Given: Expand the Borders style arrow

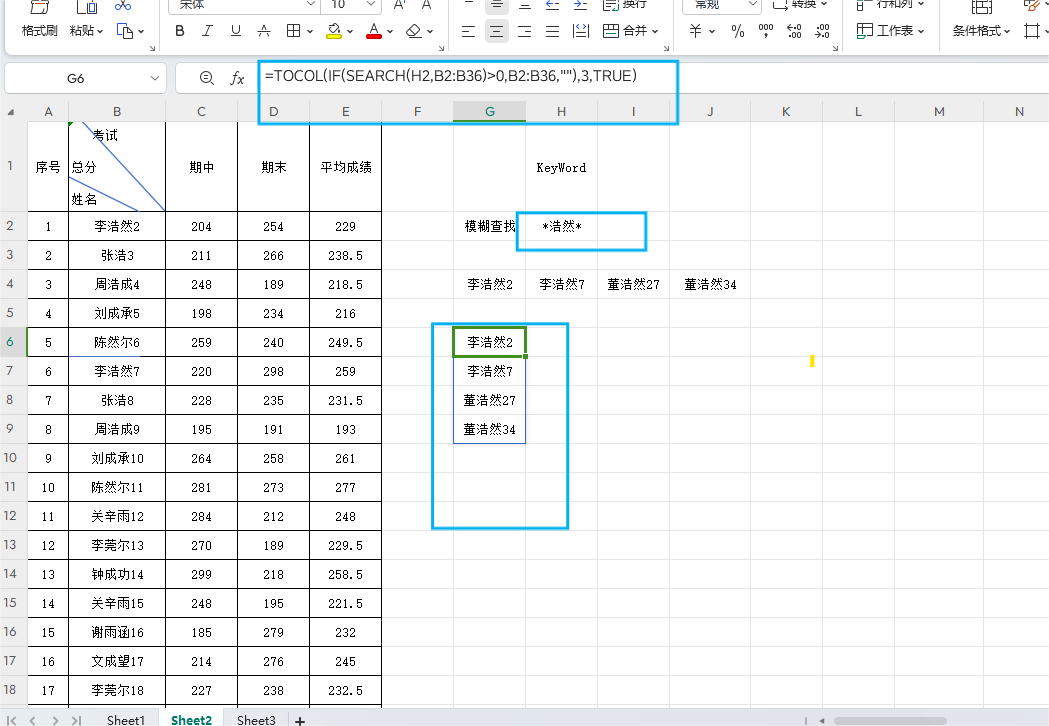Looking at the screenshot, I should point(310,31).
